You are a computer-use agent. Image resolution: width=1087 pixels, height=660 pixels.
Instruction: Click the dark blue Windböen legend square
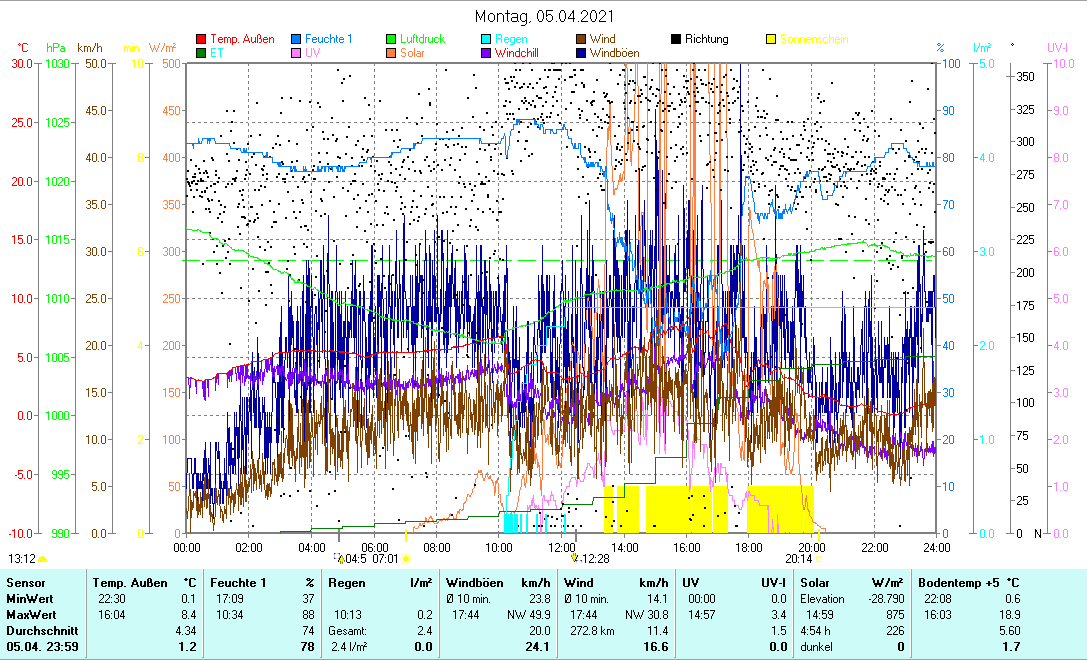pos(581,53)
